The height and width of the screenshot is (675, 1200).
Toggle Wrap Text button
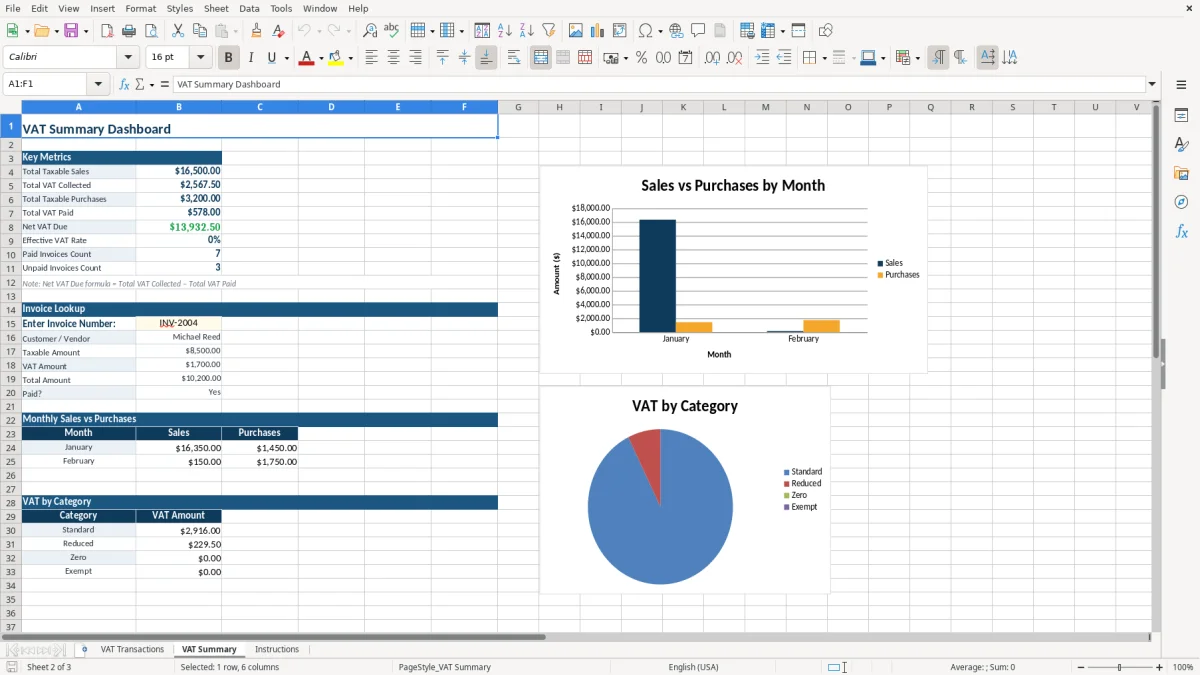(x=514, y=58)
